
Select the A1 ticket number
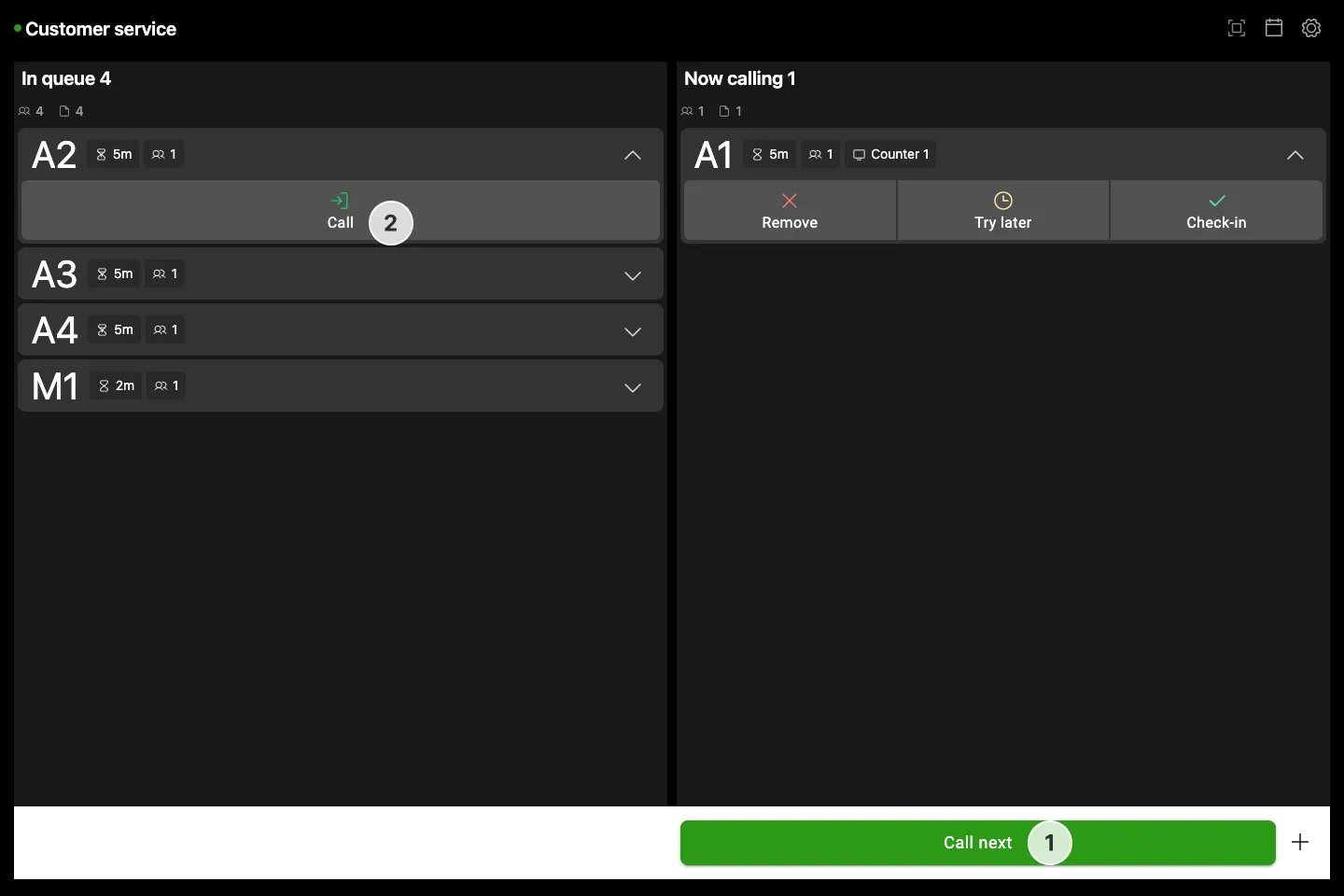(714, 155)
